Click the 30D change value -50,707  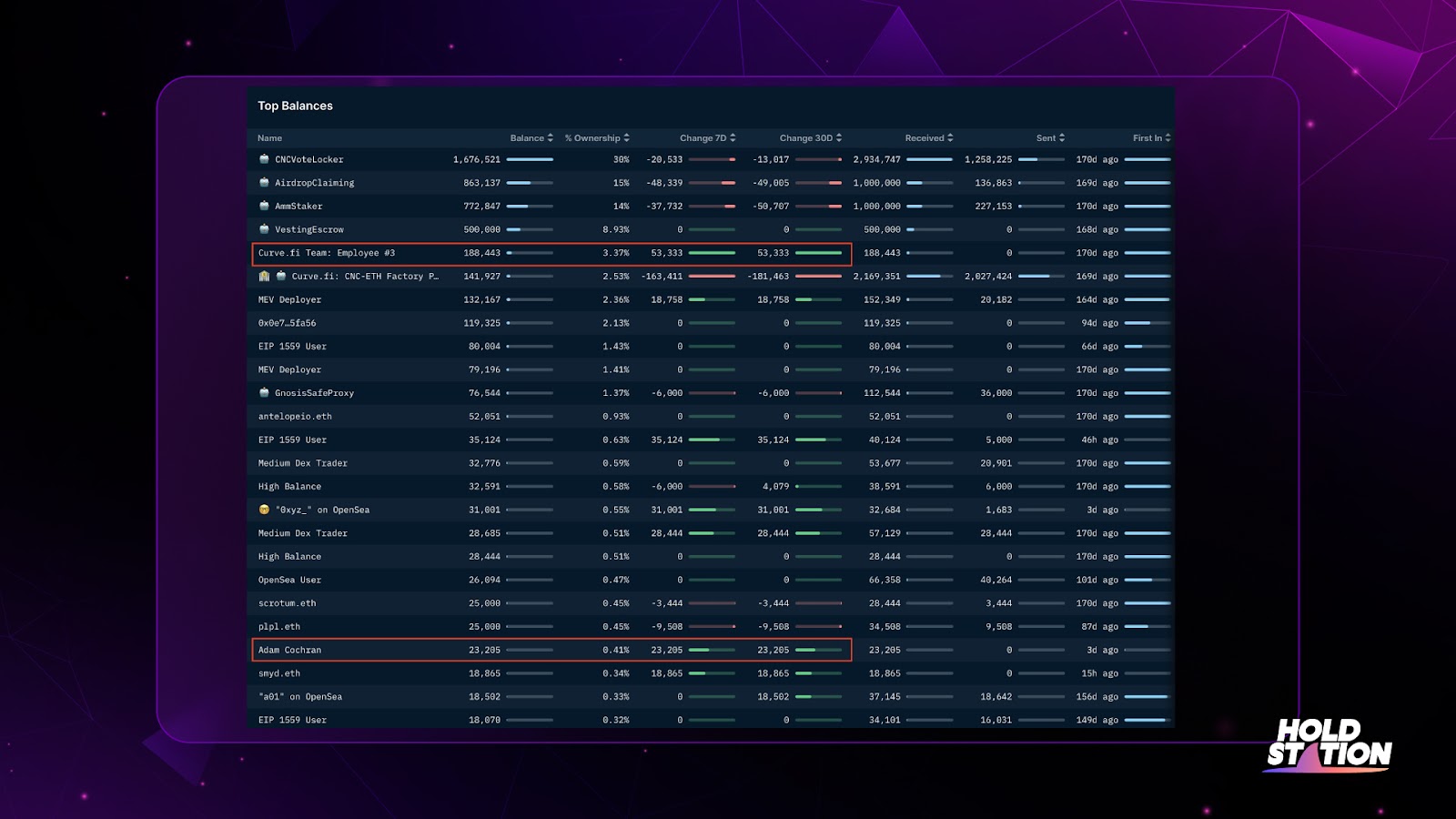tap(771, 207)
